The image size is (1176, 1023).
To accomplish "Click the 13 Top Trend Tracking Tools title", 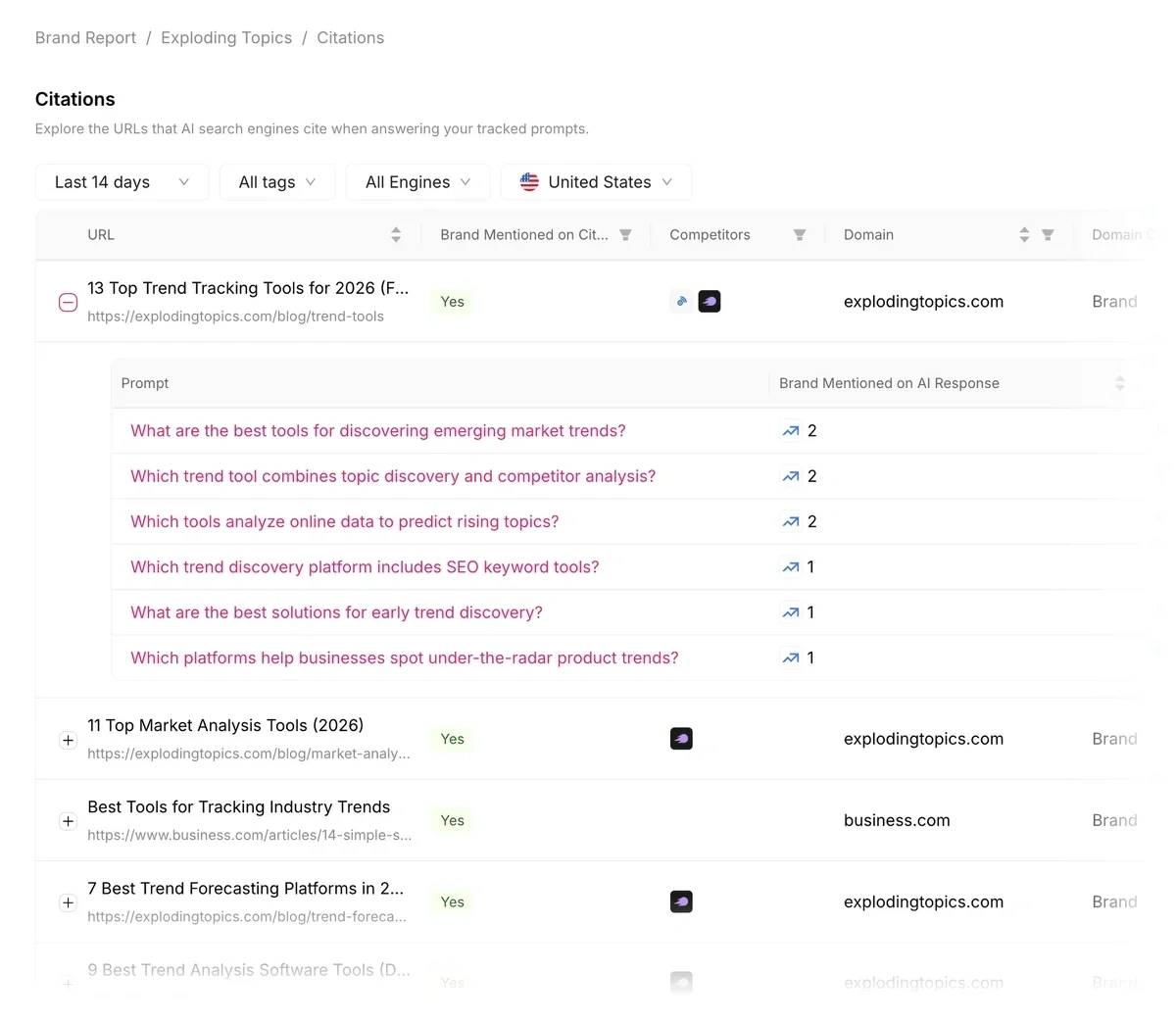I will (248, 288).
